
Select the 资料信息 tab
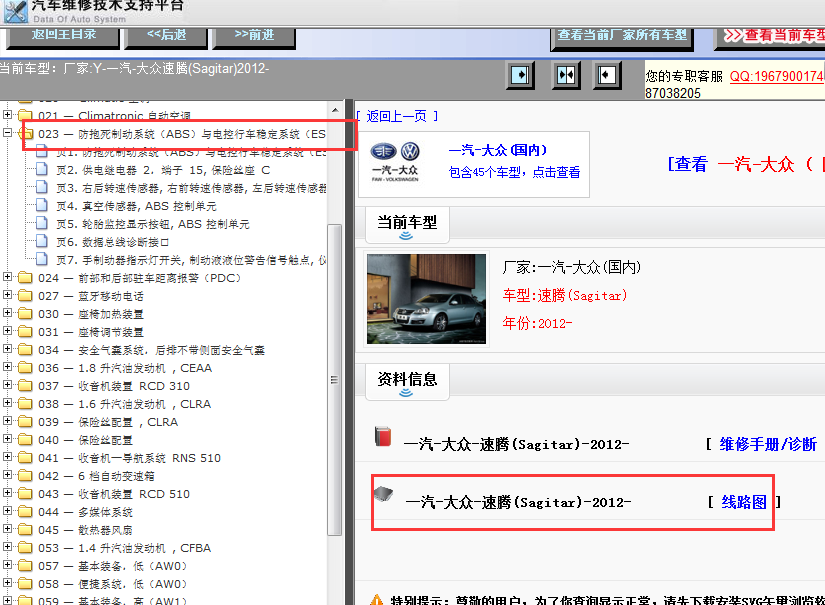coord(407,381)
